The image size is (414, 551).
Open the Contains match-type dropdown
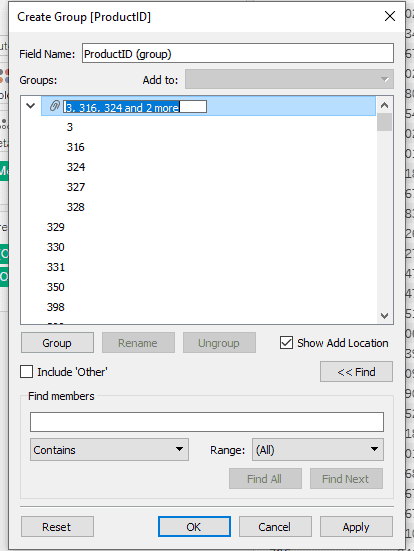tap(109, 449)
